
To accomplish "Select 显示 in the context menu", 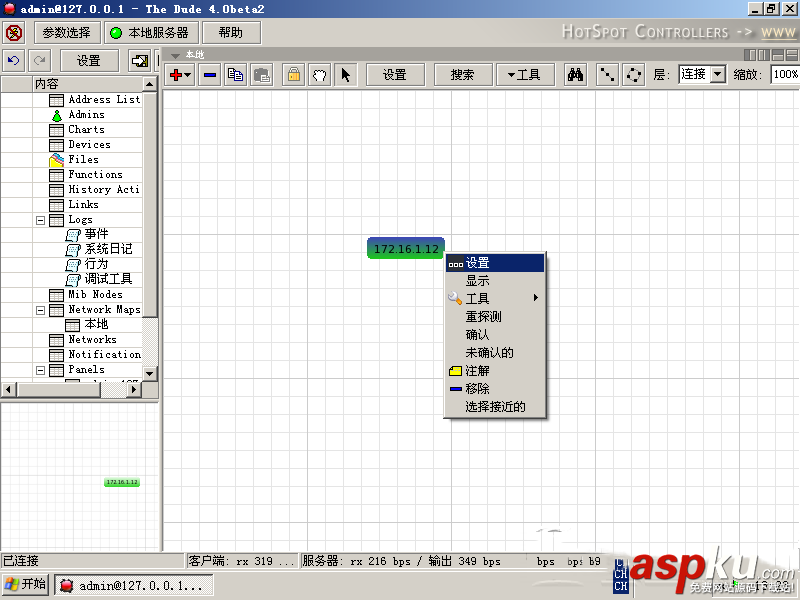I will (x=495, y=281).
